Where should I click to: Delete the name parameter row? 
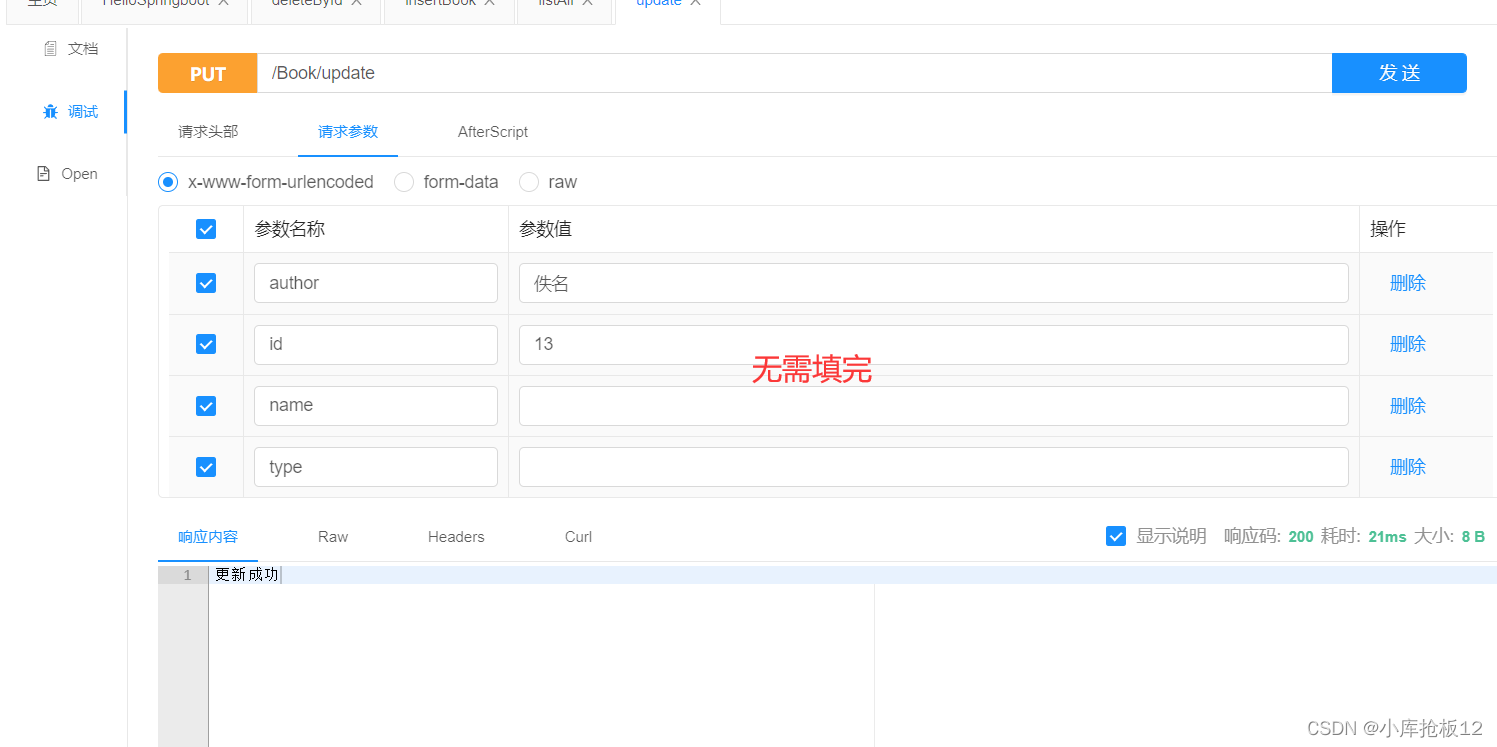[1407, 405]
